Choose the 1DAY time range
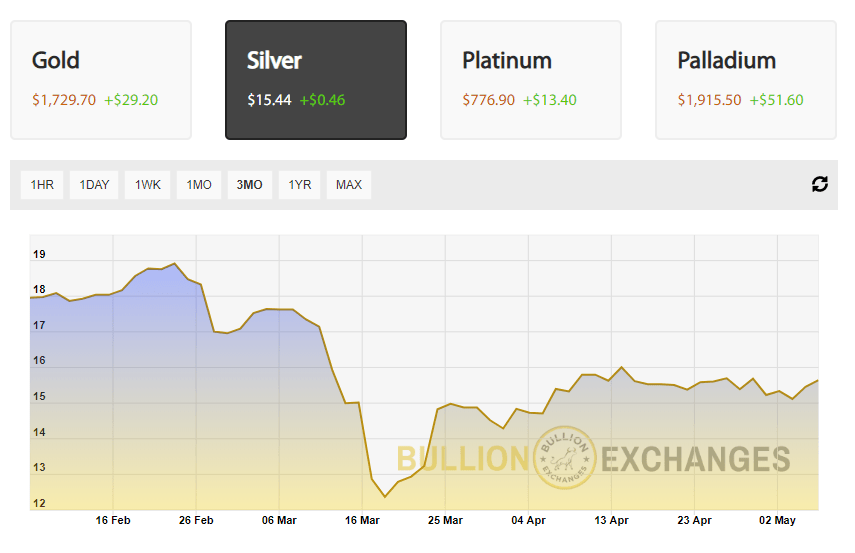Image resolution: width=855 pixels, height=553 pixels. click(x=94, y=185)
